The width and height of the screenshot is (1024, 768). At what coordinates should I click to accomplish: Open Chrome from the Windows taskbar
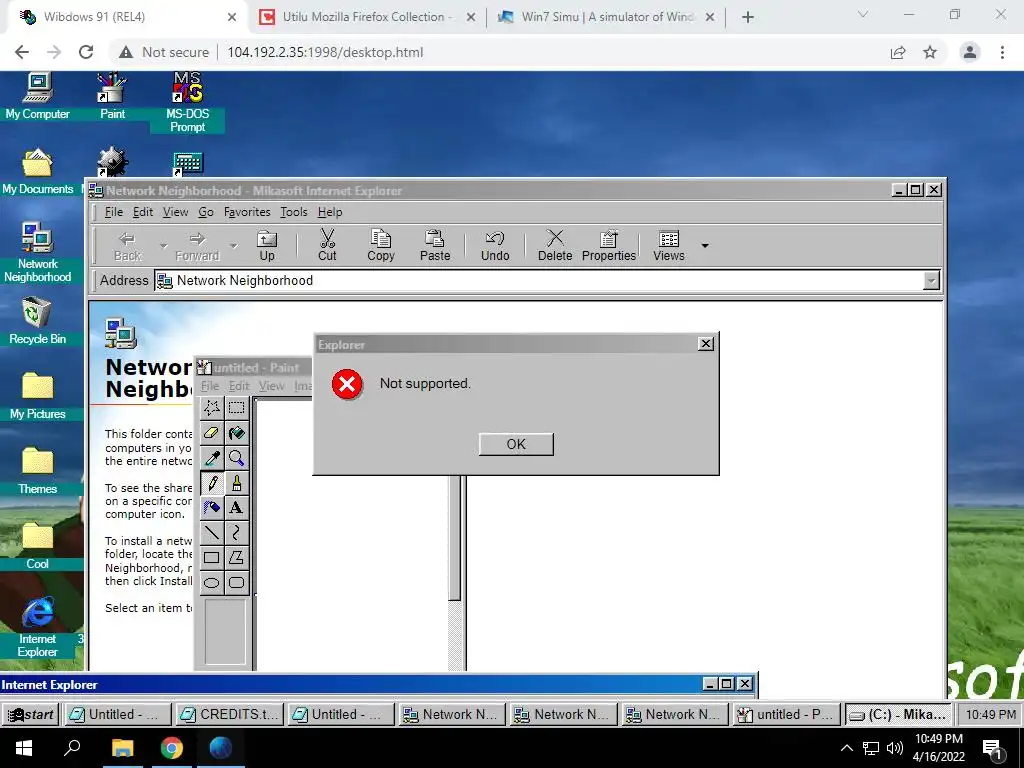(x=171, y=748)
